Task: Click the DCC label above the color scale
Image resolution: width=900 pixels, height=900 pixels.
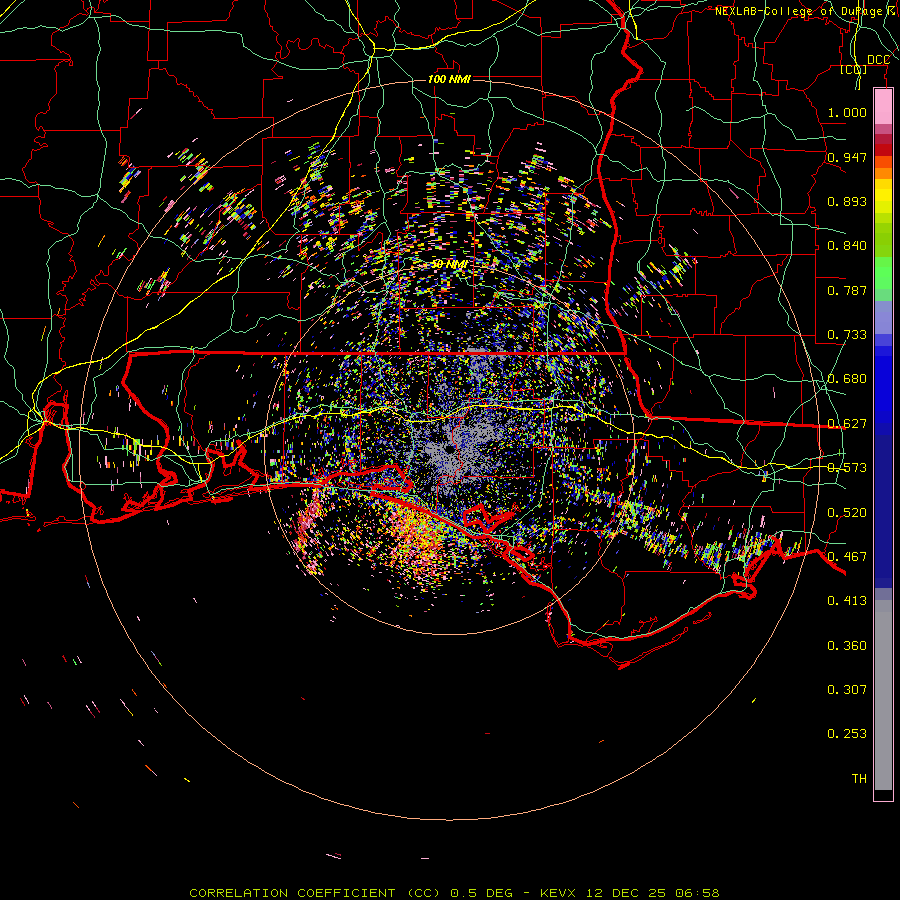Action: 878,60
